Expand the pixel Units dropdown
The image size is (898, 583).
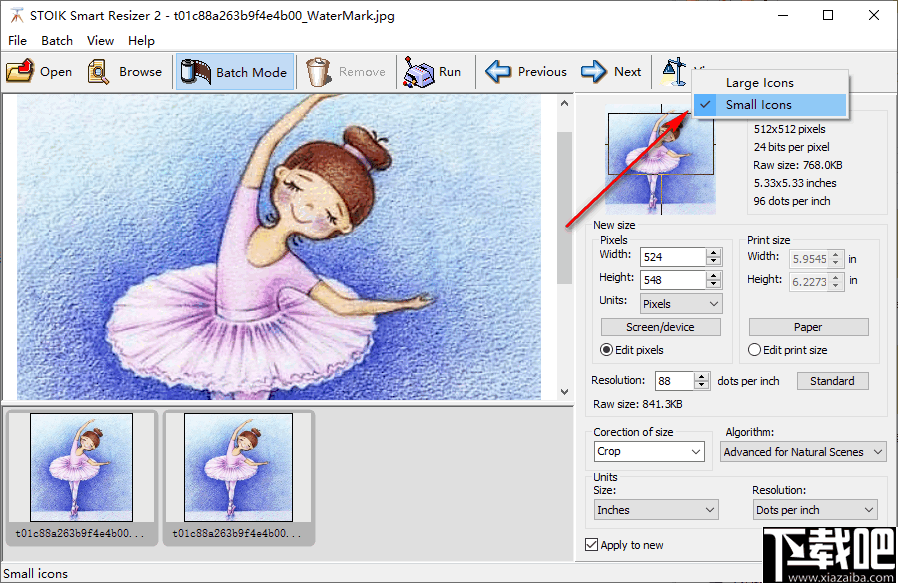(x=680, y=304)
